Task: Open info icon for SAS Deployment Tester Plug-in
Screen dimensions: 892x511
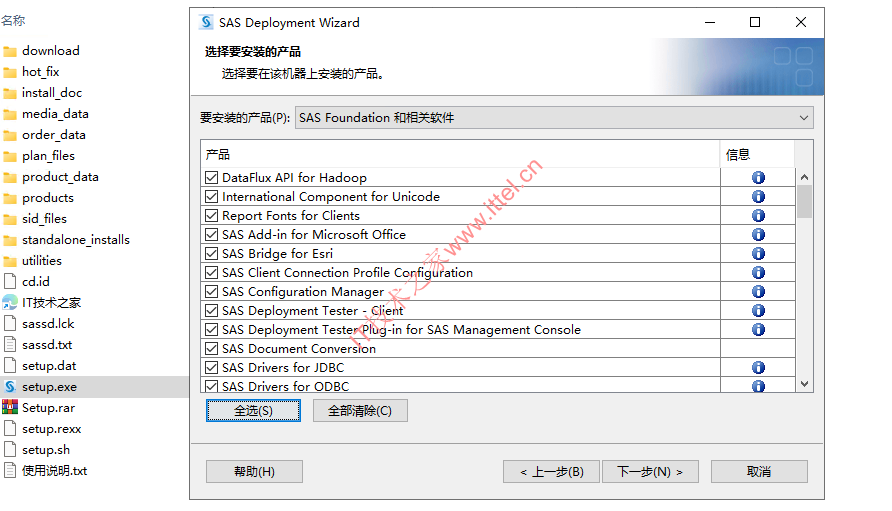Action: (x=758, y=329)
